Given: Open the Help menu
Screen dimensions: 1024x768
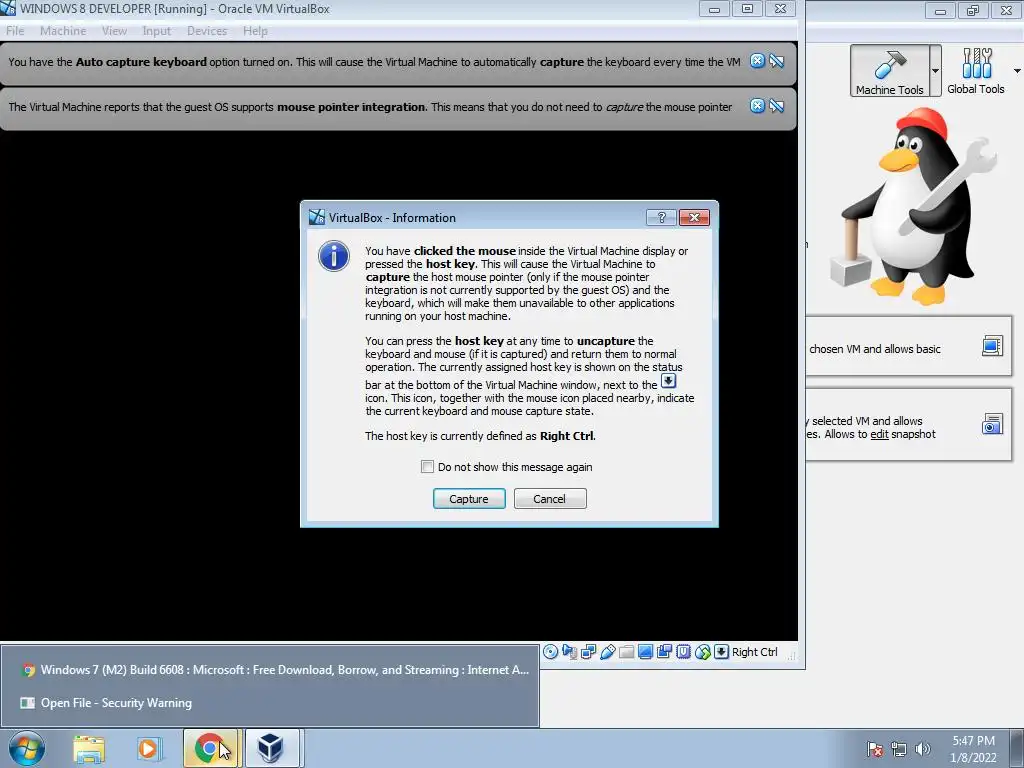Looking at the screenshot, I should [255, 31].
